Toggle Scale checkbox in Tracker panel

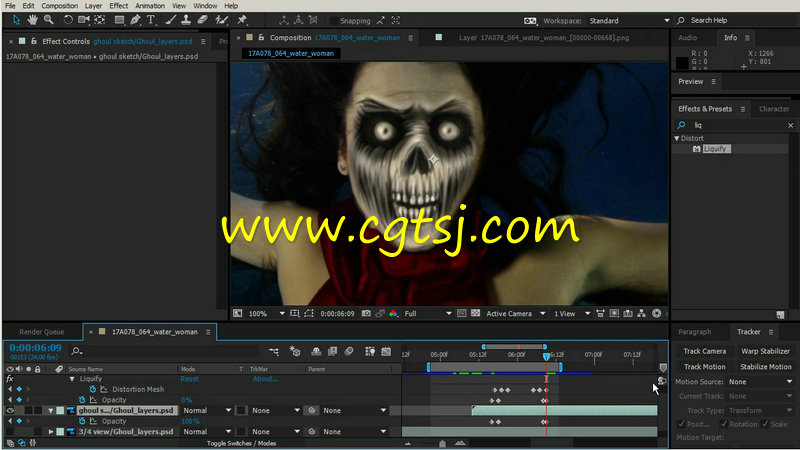[765, 424]
